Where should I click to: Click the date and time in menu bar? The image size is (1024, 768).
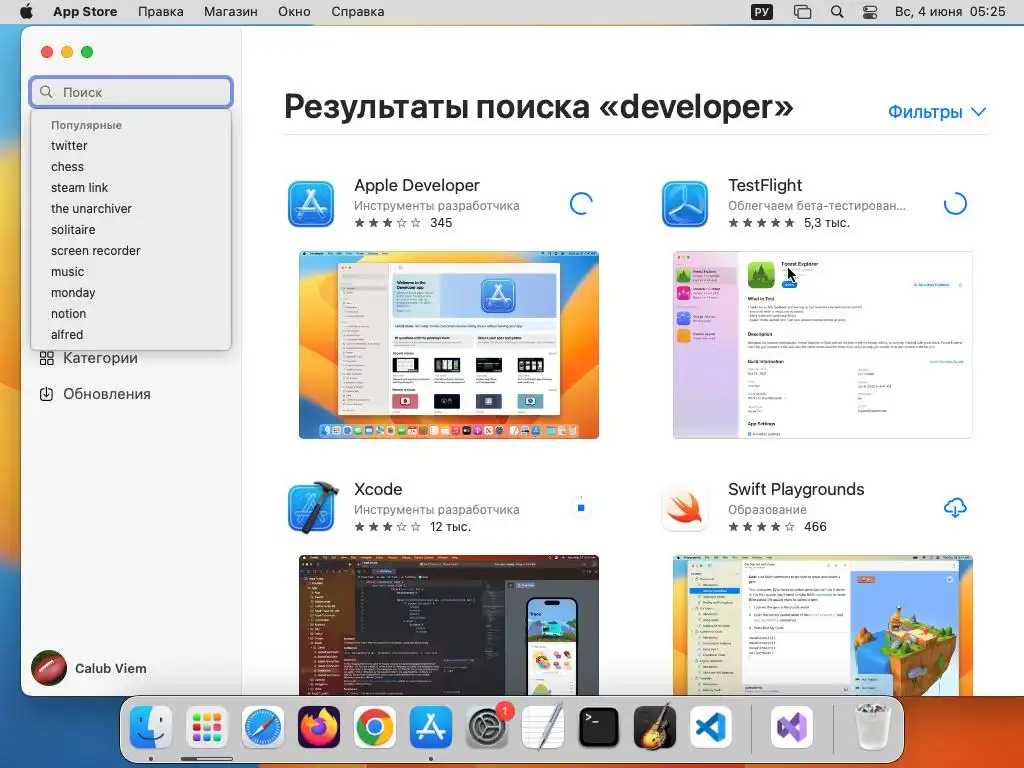click(x=950, y=12)
